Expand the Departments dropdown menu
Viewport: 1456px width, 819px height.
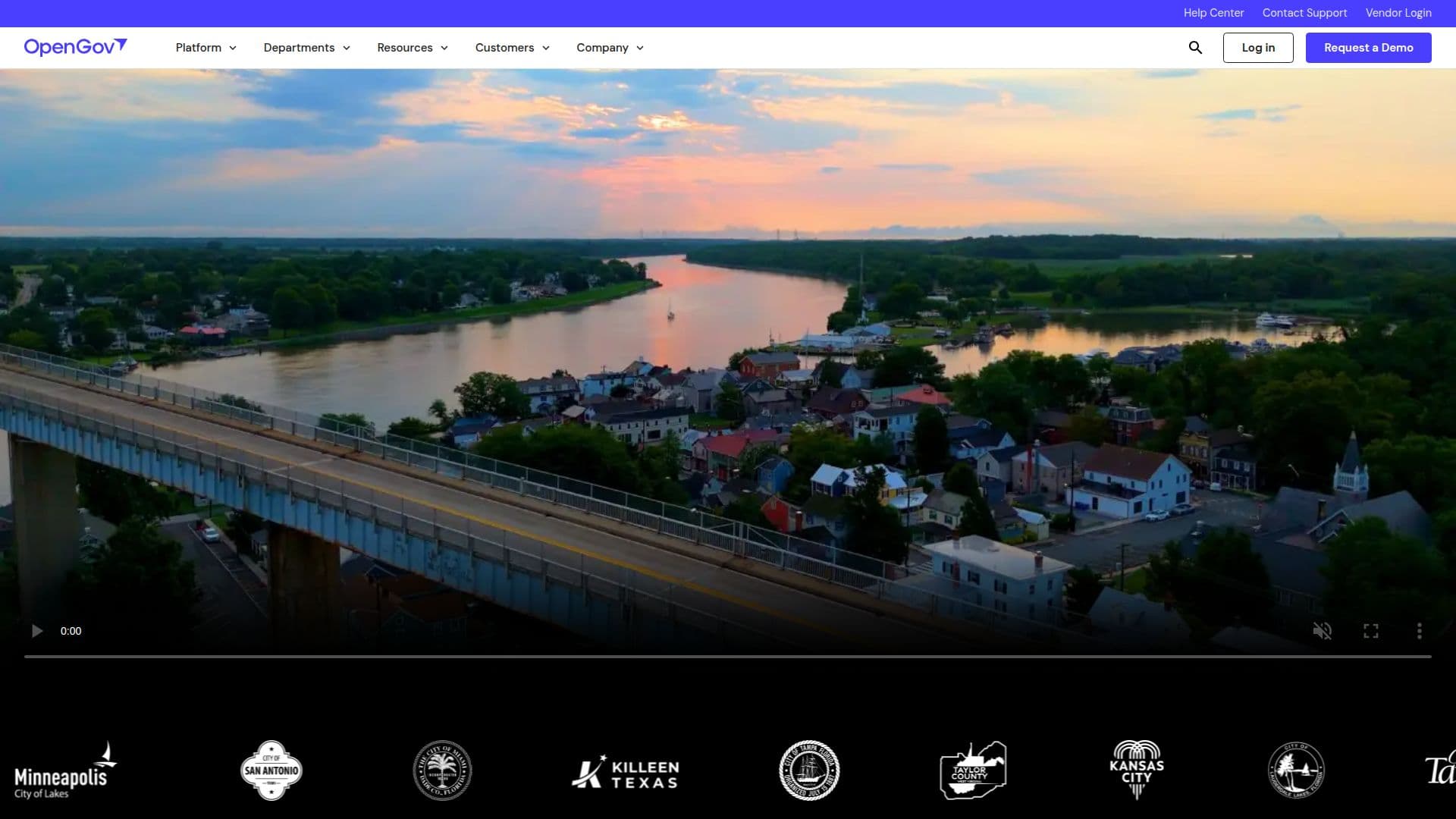[307, 48]
